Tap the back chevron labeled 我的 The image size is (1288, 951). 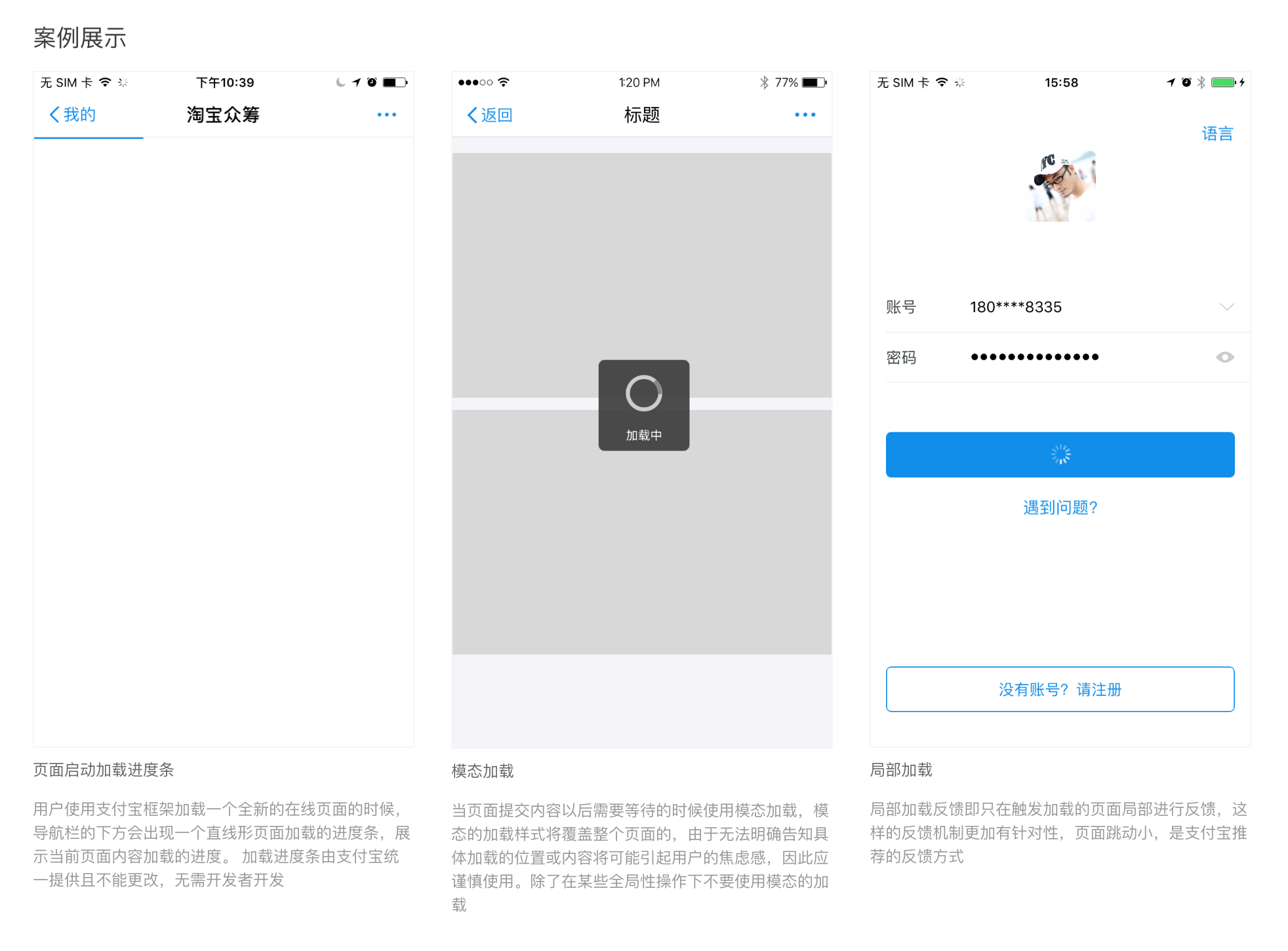tap(73, 115)
